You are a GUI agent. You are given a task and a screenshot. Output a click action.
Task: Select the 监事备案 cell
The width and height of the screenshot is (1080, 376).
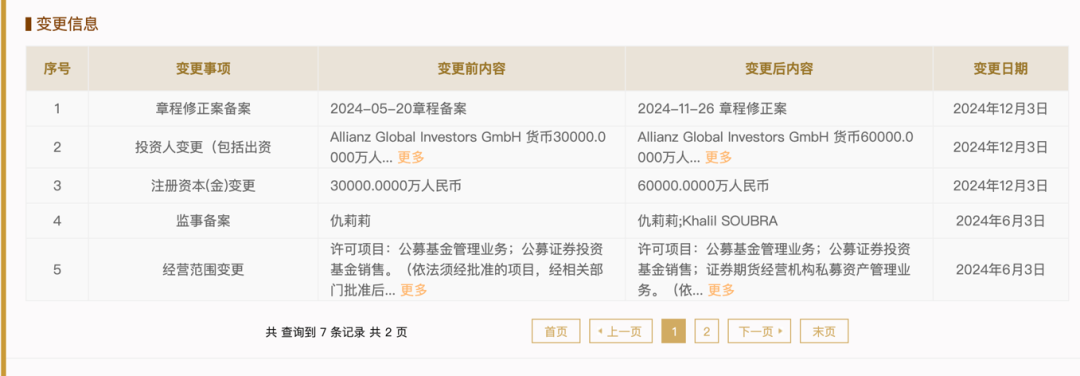click(x=203, y=221)
